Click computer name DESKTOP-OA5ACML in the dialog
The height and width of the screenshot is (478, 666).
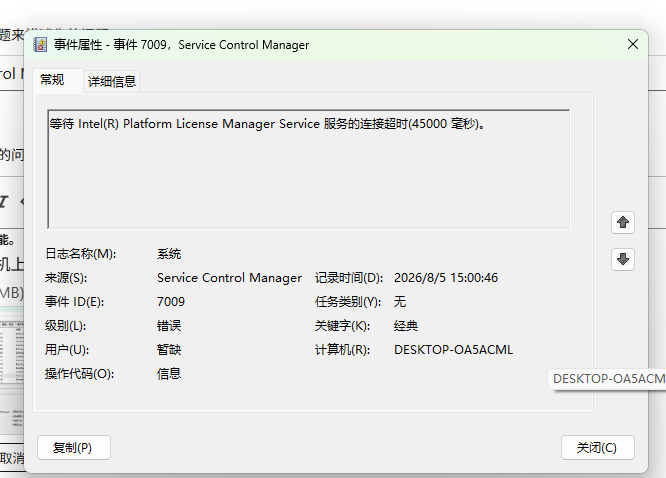pos(453,350)
